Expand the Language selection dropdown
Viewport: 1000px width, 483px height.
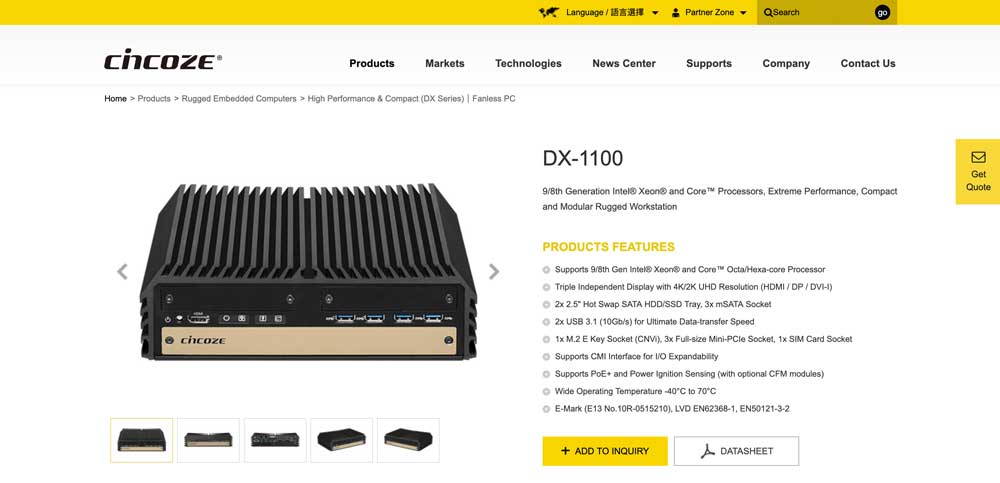(655, 13)
